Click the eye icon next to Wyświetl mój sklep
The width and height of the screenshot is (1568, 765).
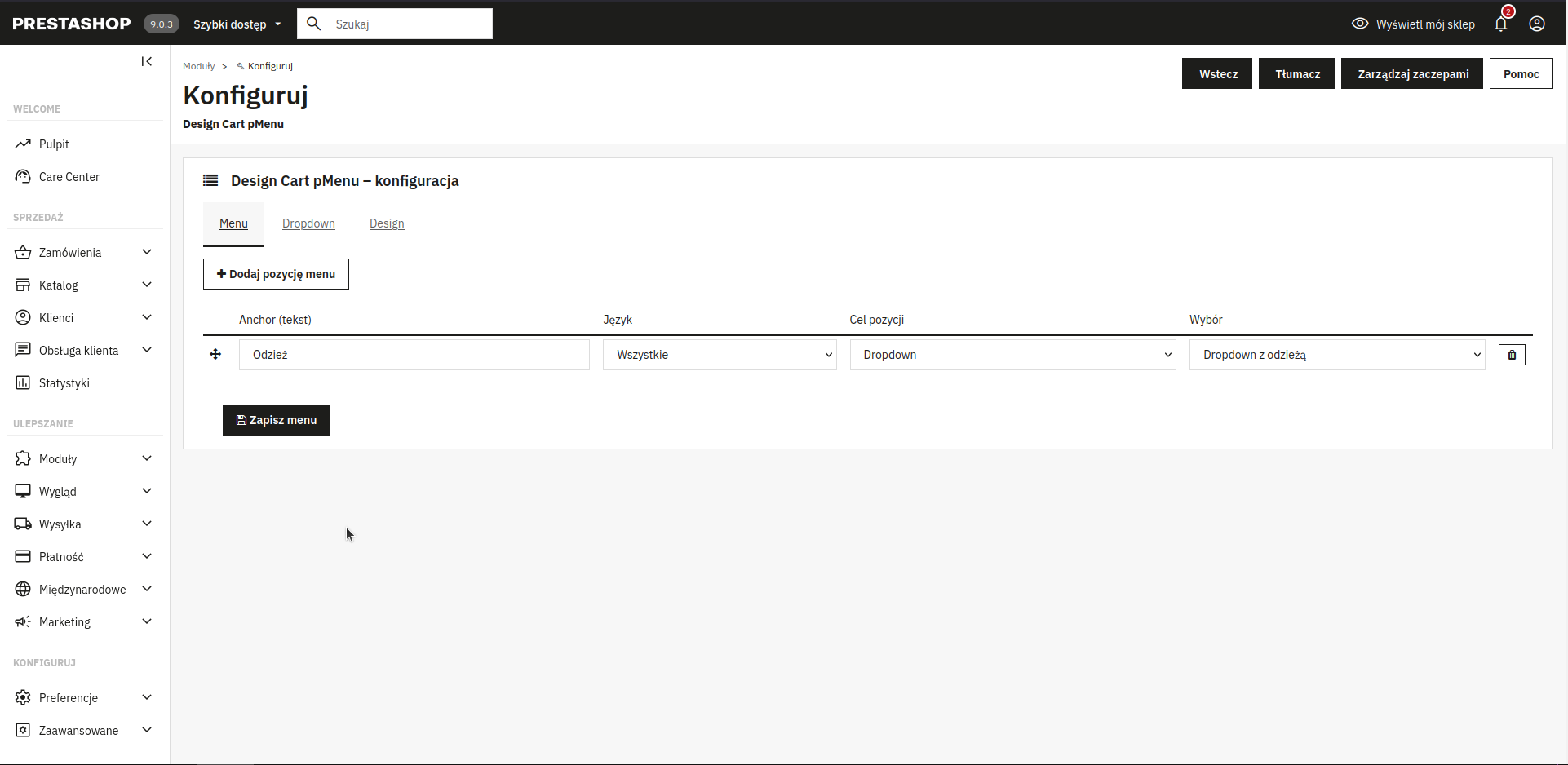point(1360,24)
